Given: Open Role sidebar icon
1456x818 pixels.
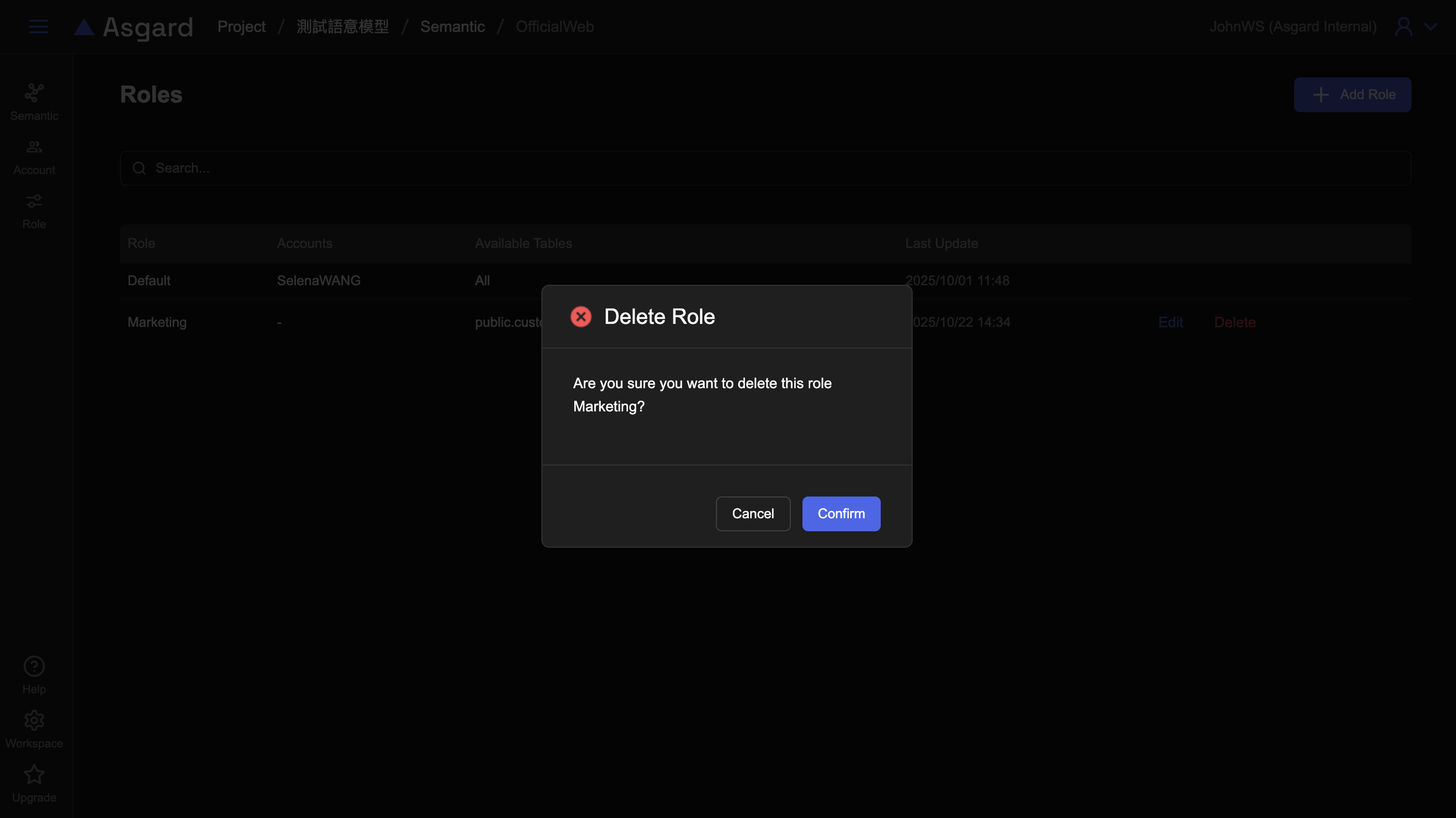Looking at the screenshot, I should (34, 201).
